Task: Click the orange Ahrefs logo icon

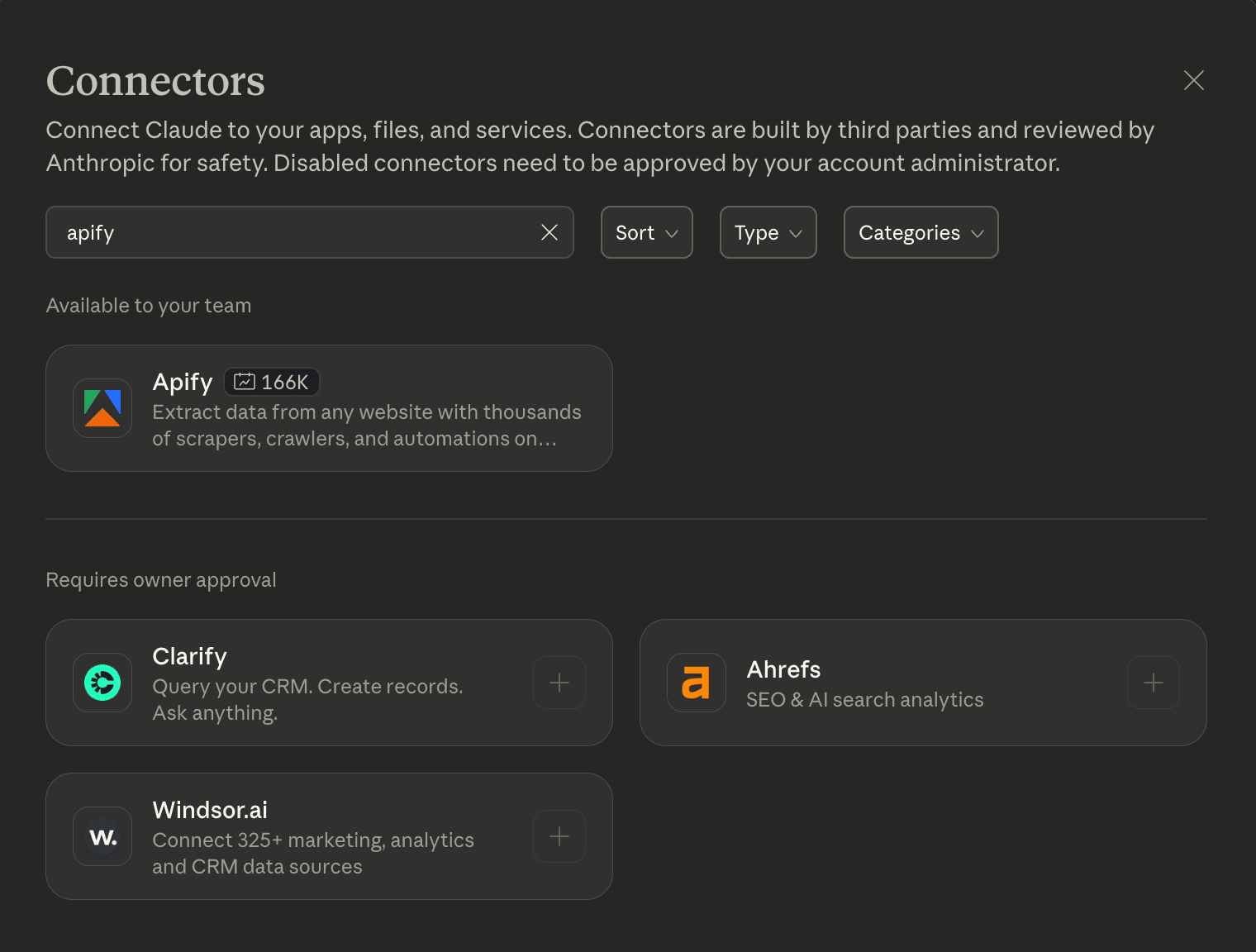Action: pyautogui.click(x=696, y=683)
